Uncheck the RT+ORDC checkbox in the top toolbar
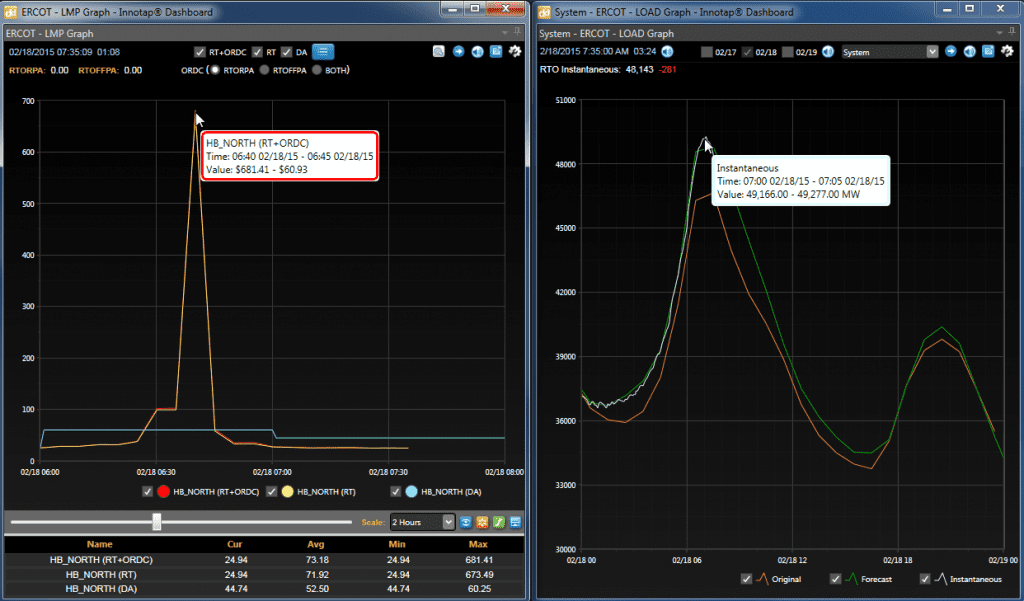 coord(200,52)
